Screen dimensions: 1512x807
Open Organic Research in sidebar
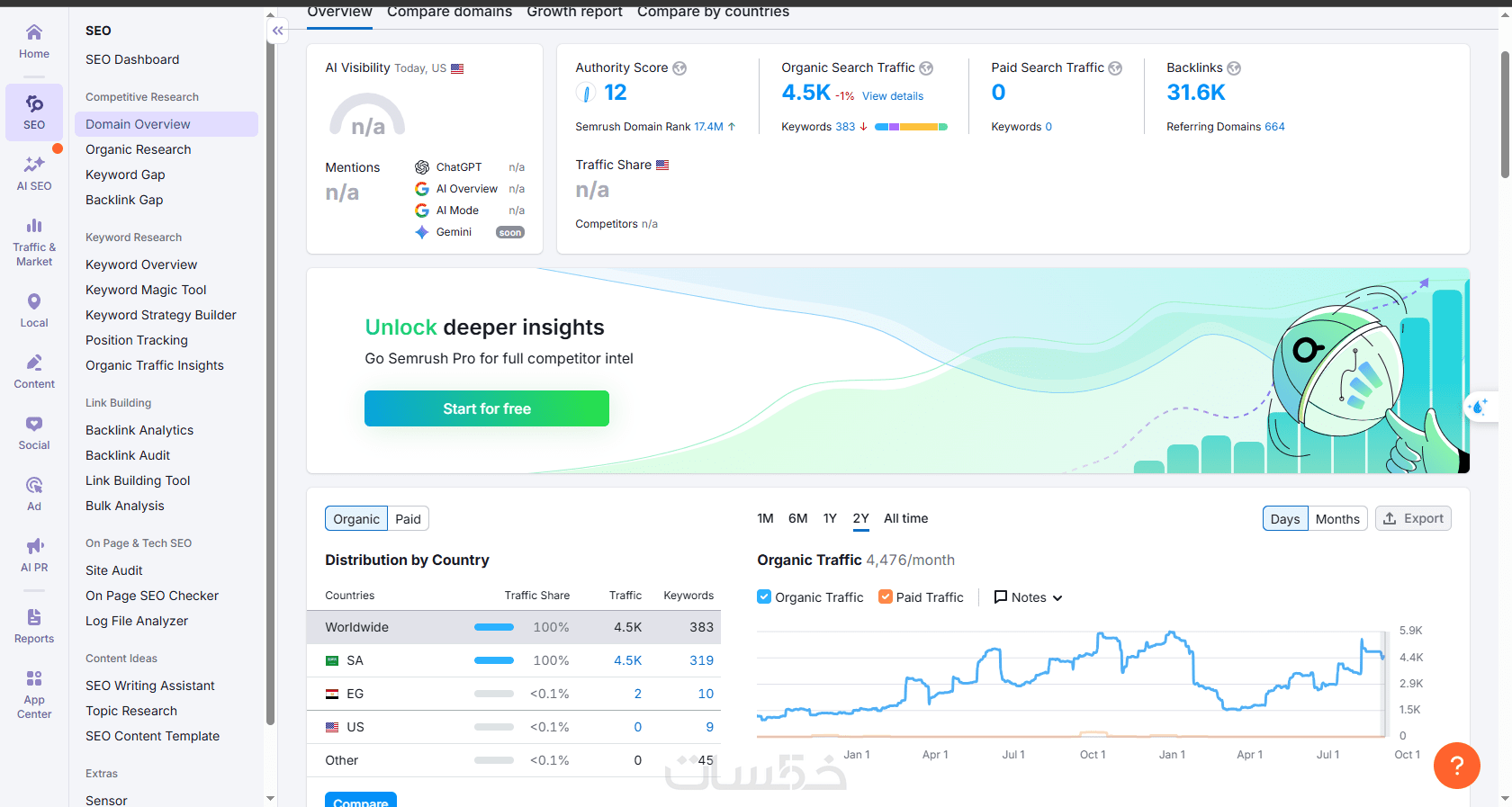pyautogui.click(x=139, y=149)
